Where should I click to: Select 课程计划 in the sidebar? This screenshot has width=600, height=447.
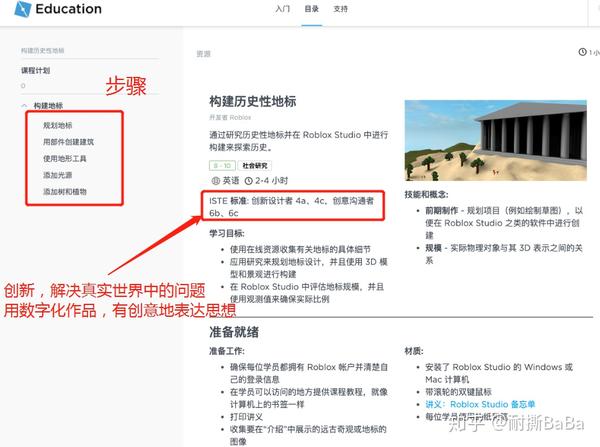click(x=35, y=70)
